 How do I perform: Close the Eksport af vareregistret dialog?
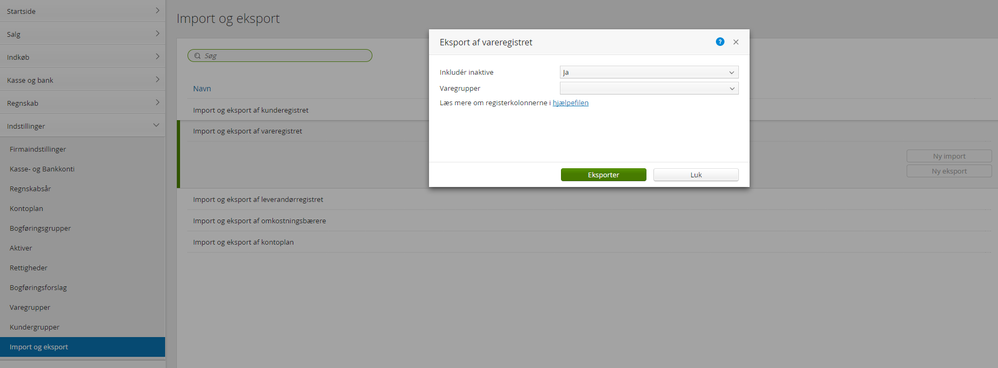pos(736,42)
